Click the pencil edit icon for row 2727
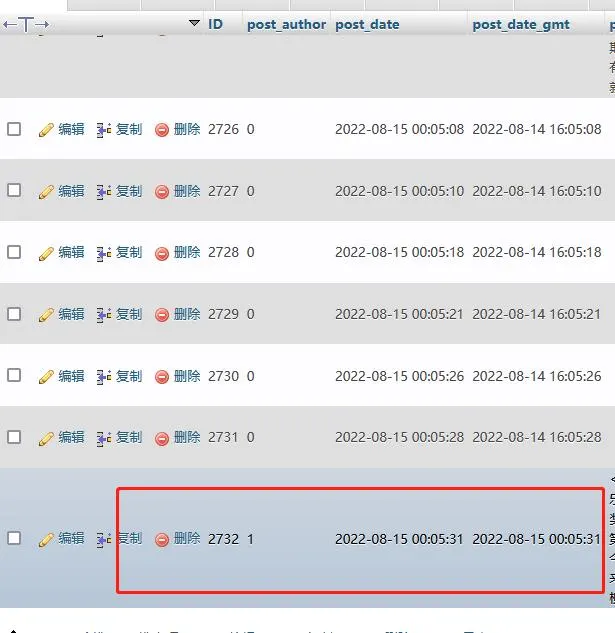 coord(46,192)
